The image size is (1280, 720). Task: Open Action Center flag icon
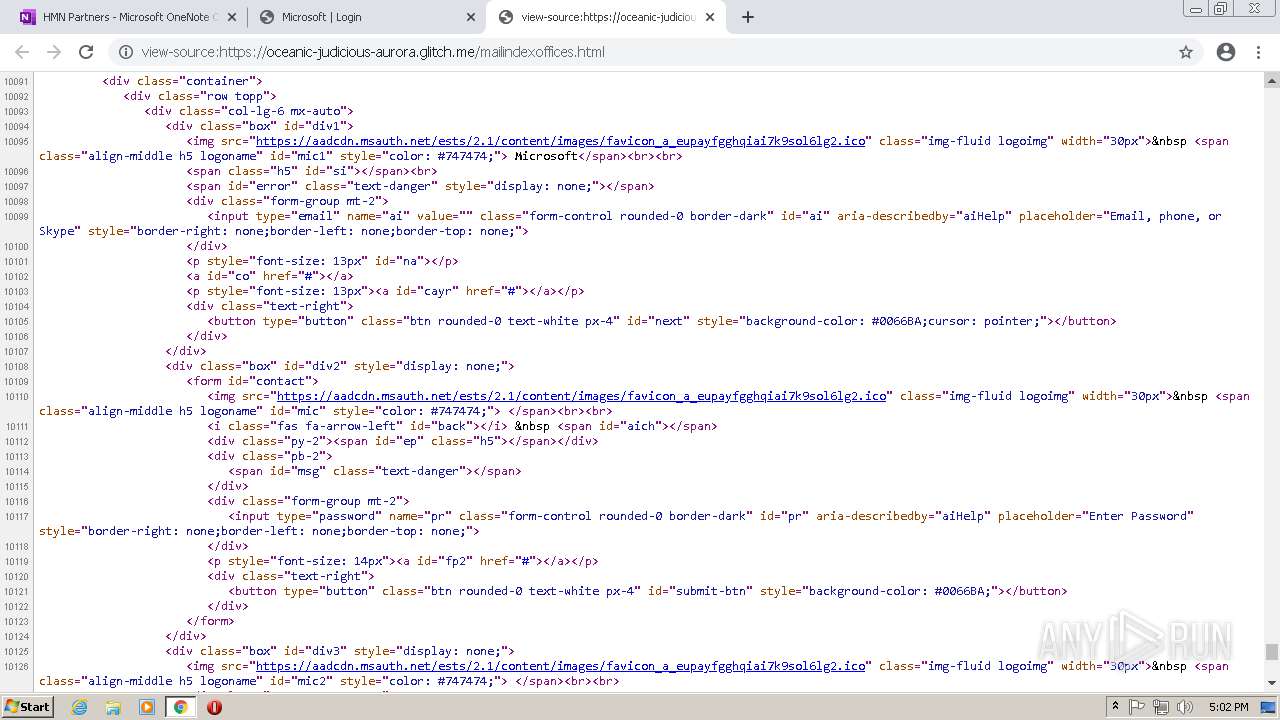1137,707
